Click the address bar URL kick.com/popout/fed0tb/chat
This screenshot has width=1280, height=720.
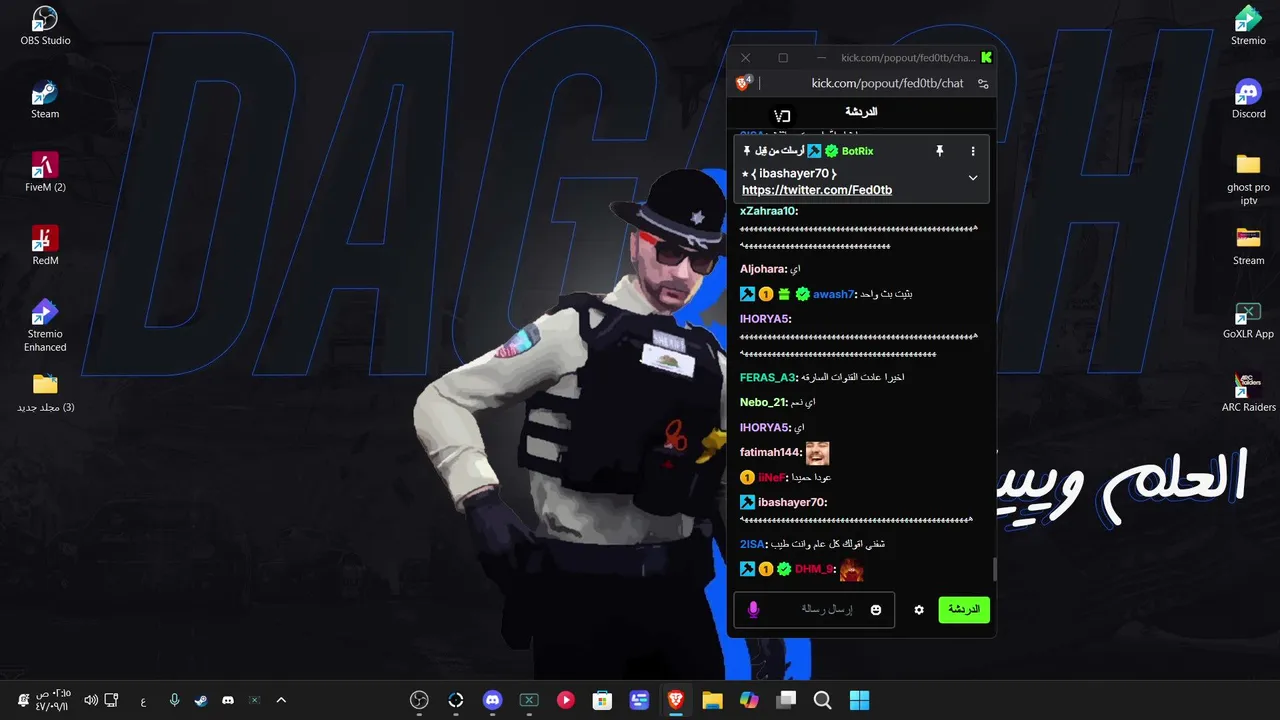[887, 83]
